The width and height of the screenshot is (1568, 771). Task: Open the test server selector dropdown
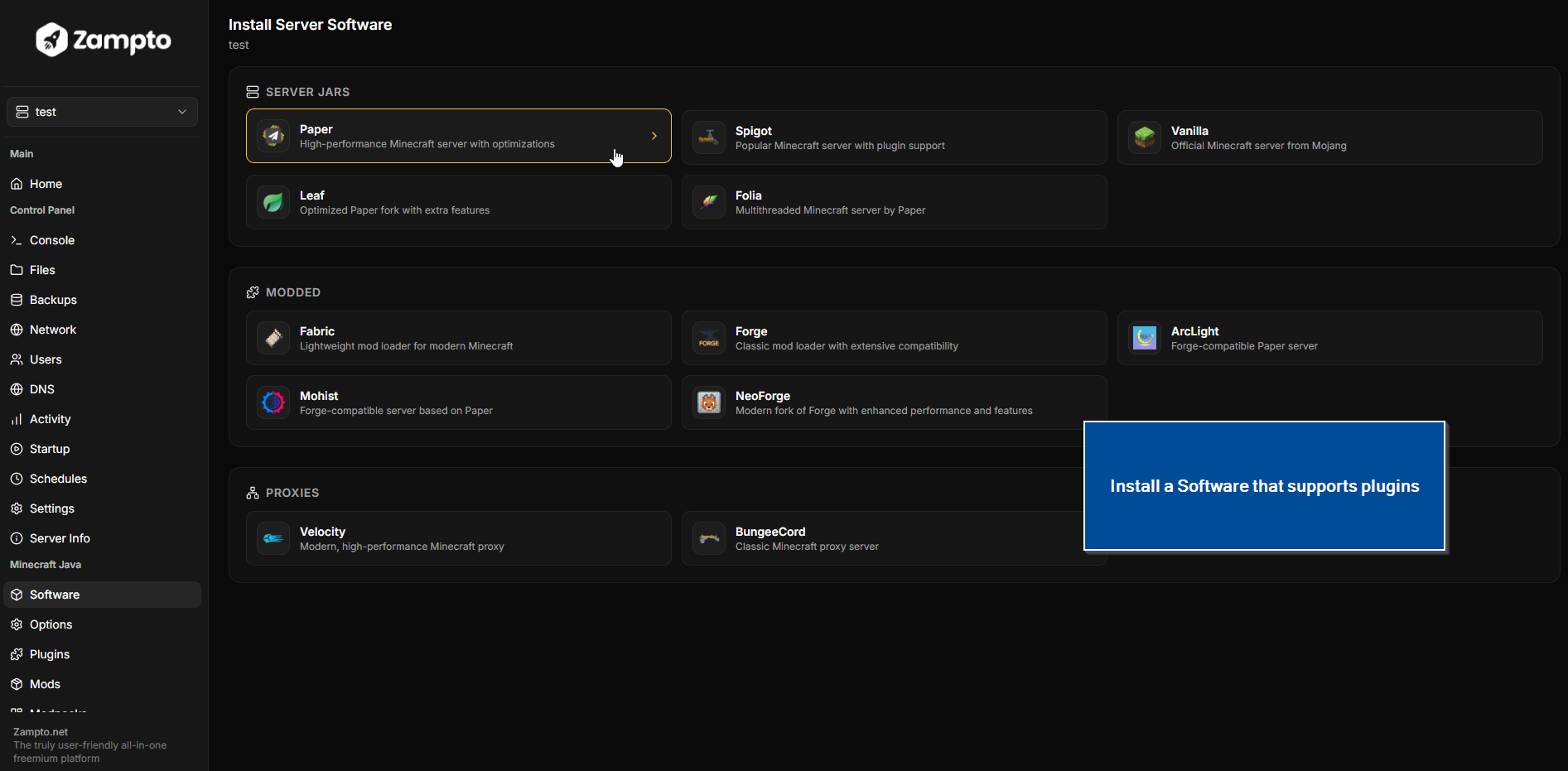(103, 112)
